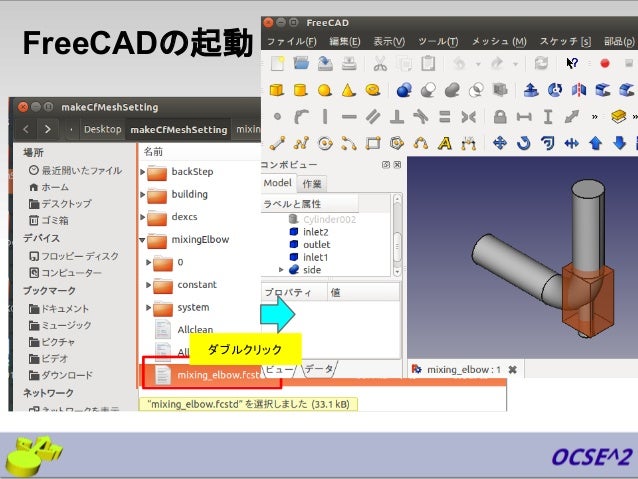Select the Draft rectangle tool
Screen dimensions: 638x479
pos(373,143)
